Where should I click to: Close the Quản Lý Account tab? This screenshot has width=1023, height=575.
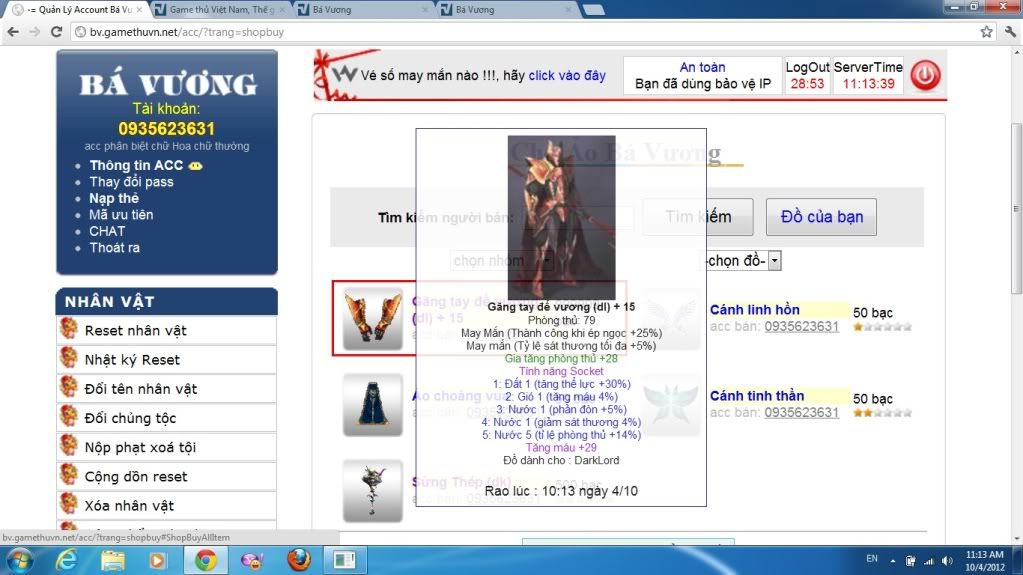[139, 10]
